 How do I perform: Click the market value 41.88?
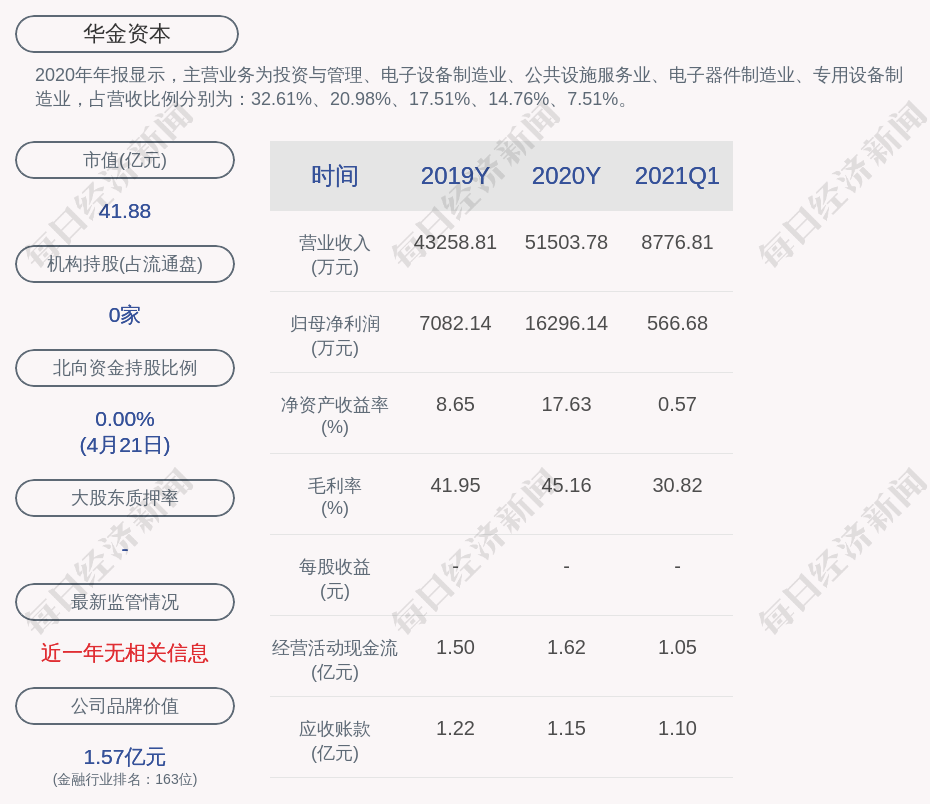125,211
